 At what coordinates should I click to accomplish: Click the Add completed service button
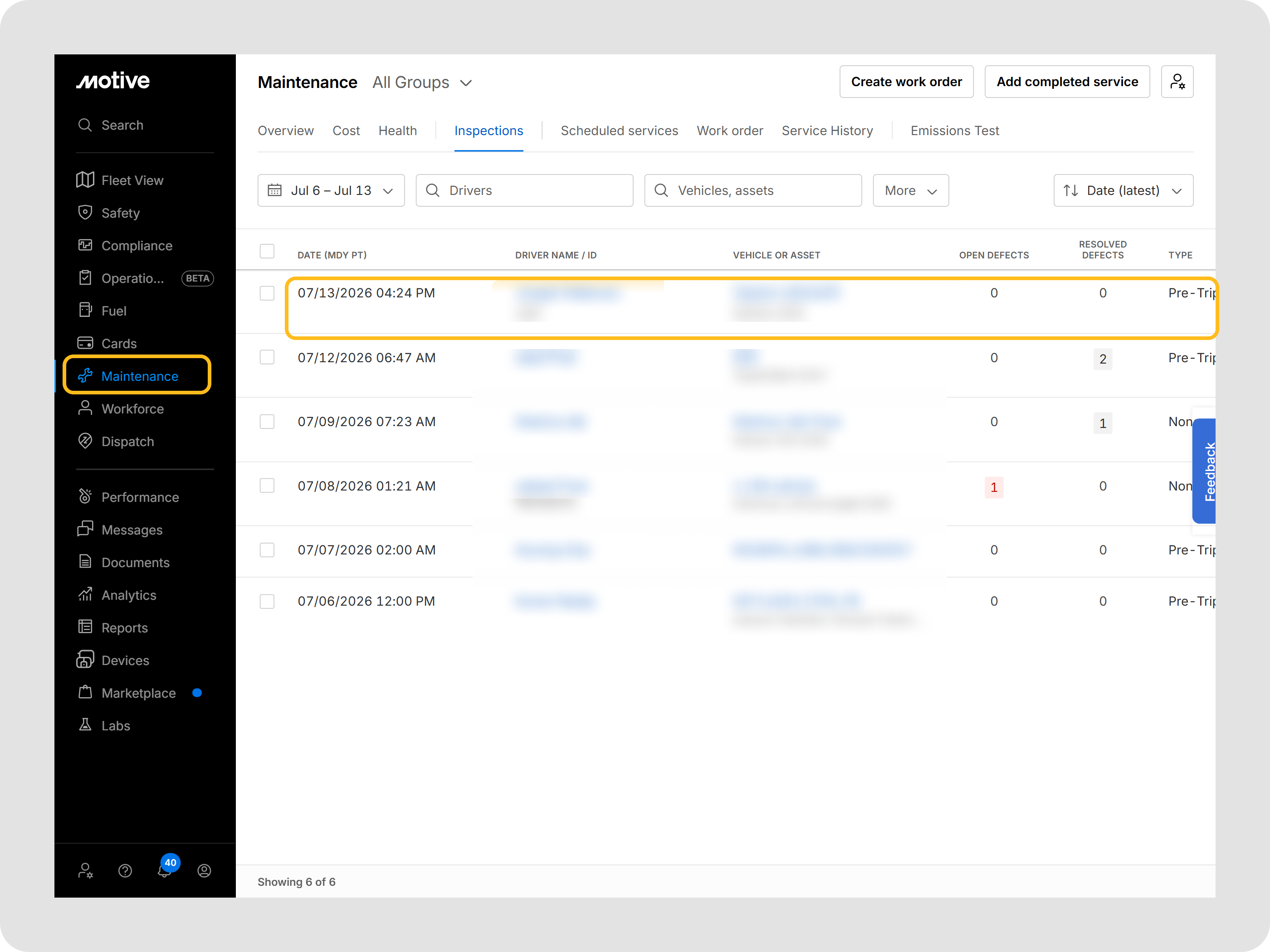coord(1067,82)
